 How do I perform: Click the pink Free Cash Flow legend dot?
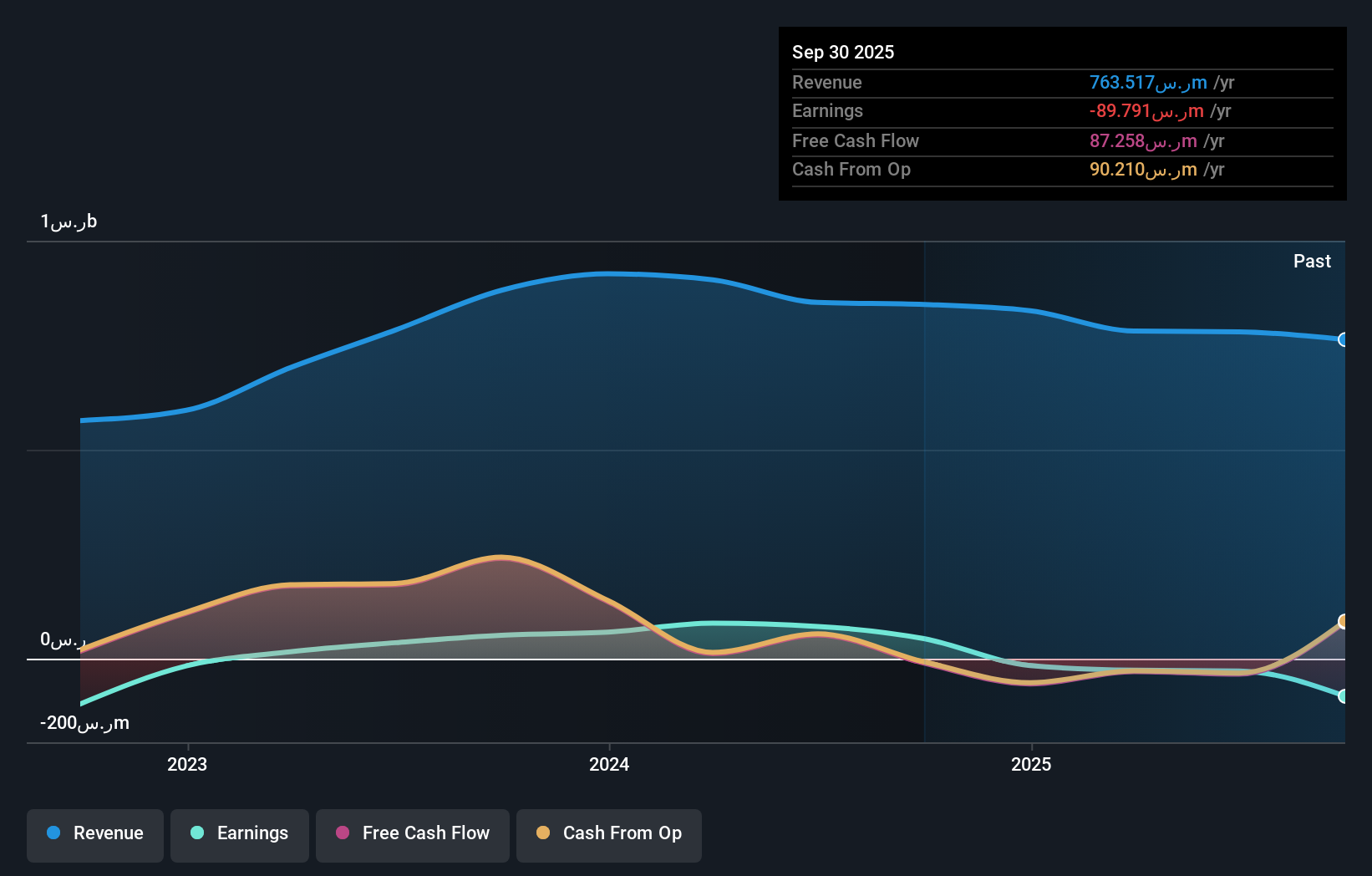[x=341, y=833]
